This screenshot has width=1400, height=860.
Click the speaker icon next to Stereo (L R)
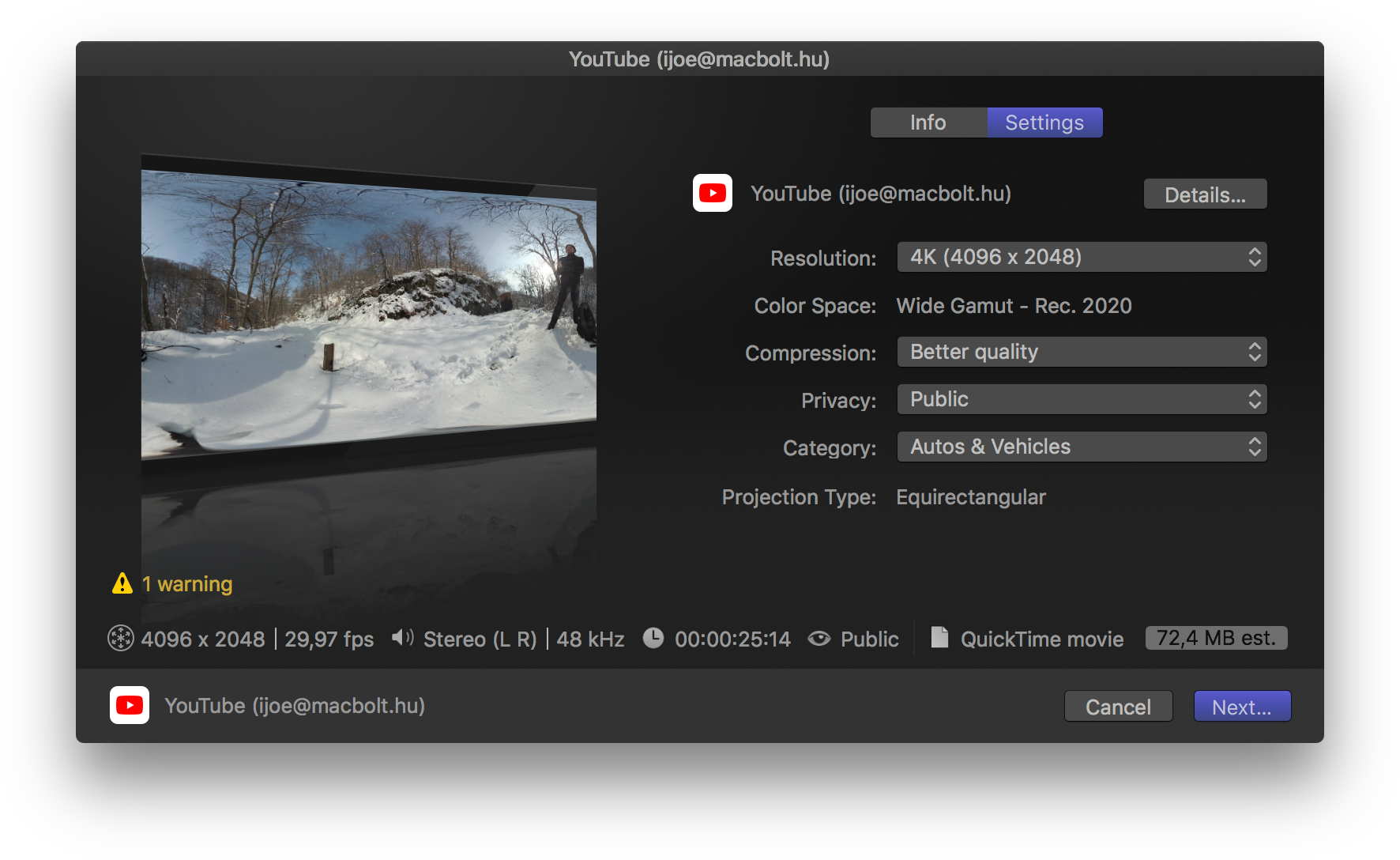point(403,637)
